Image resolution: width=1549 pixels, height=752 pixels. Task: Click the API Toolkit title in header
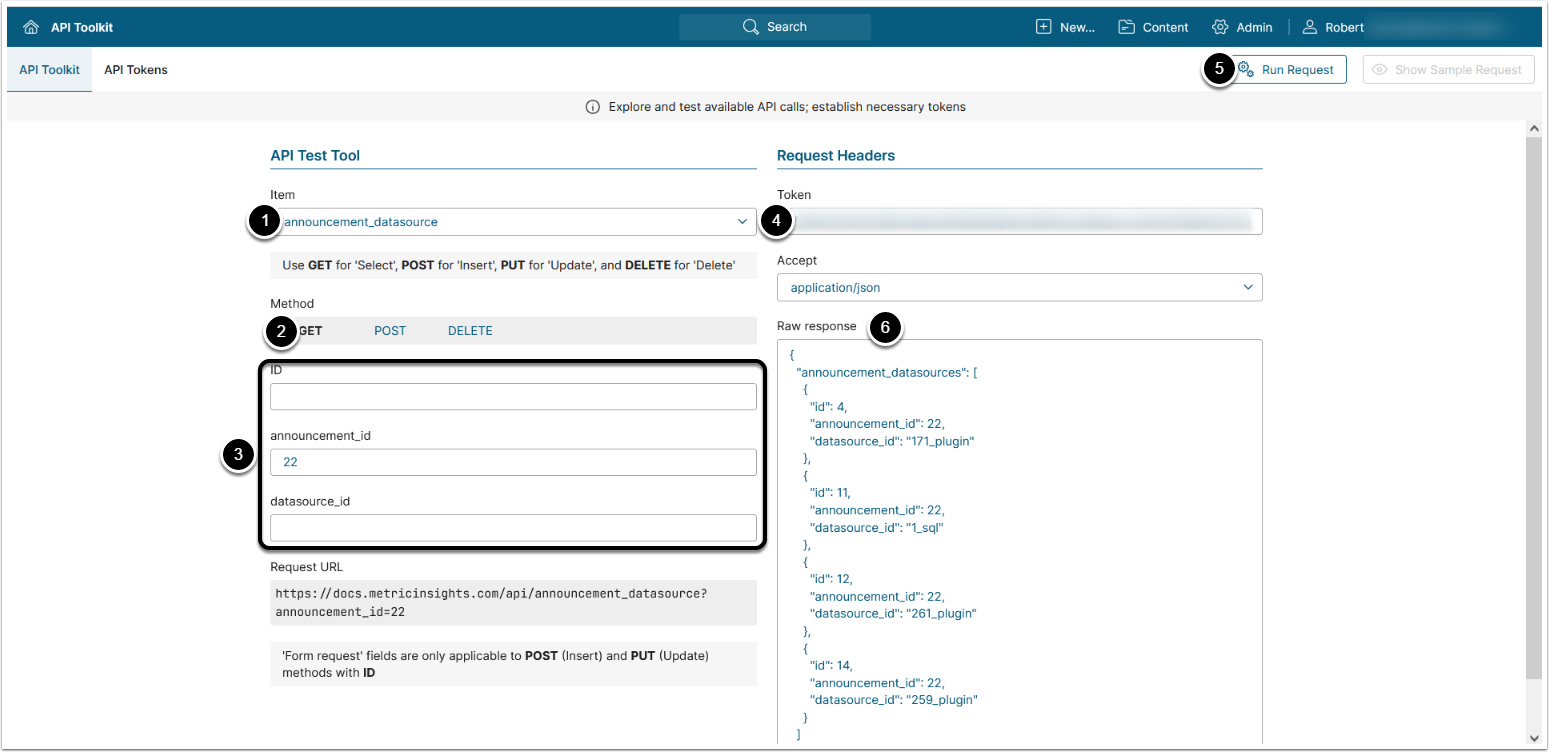pyautogui.click(x=82, y=27)
